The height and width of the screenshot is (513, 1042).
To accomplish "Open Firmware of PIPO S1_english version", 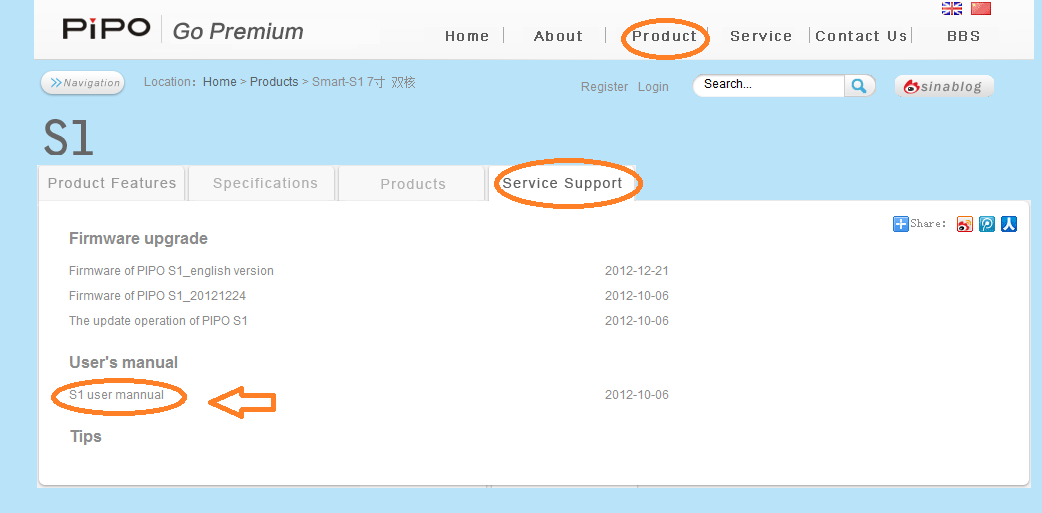I will coord(171,271).
